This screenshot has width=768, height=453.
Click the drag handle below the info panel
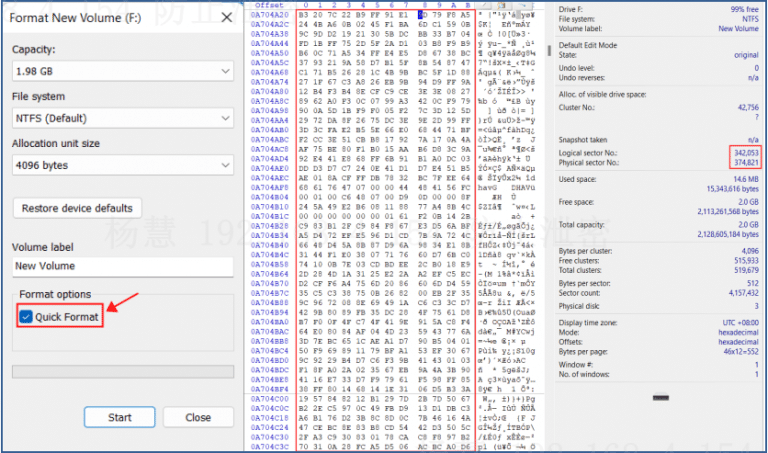662,398
